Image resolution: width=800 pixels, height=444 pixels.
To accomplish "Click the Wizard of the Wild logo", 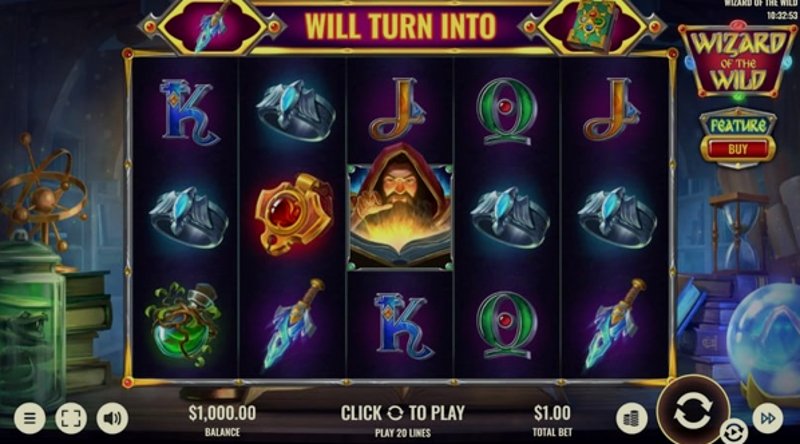I will (738, 60).
